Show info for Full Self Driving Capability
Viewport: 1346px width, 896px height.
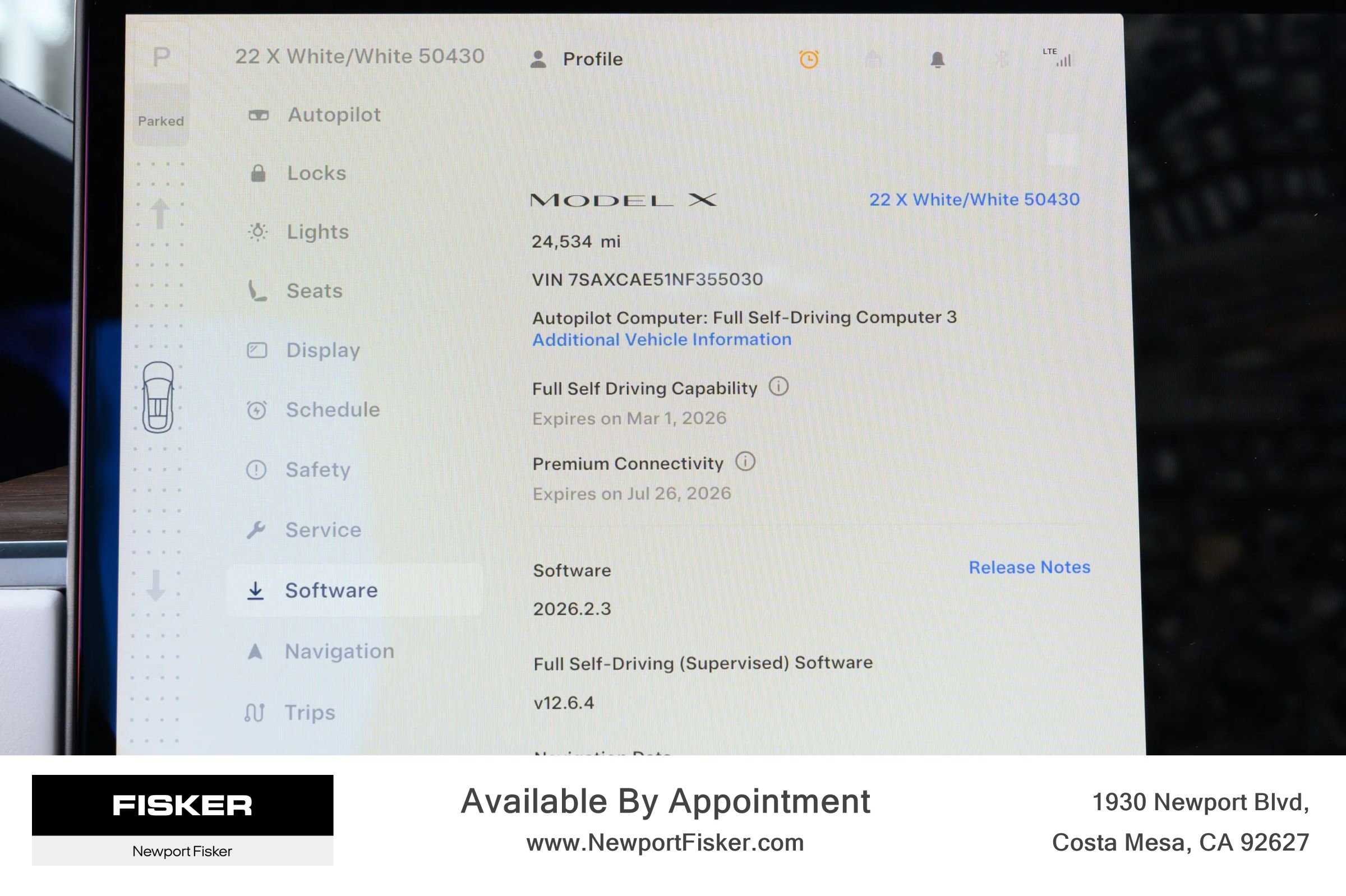coord(778,387)
